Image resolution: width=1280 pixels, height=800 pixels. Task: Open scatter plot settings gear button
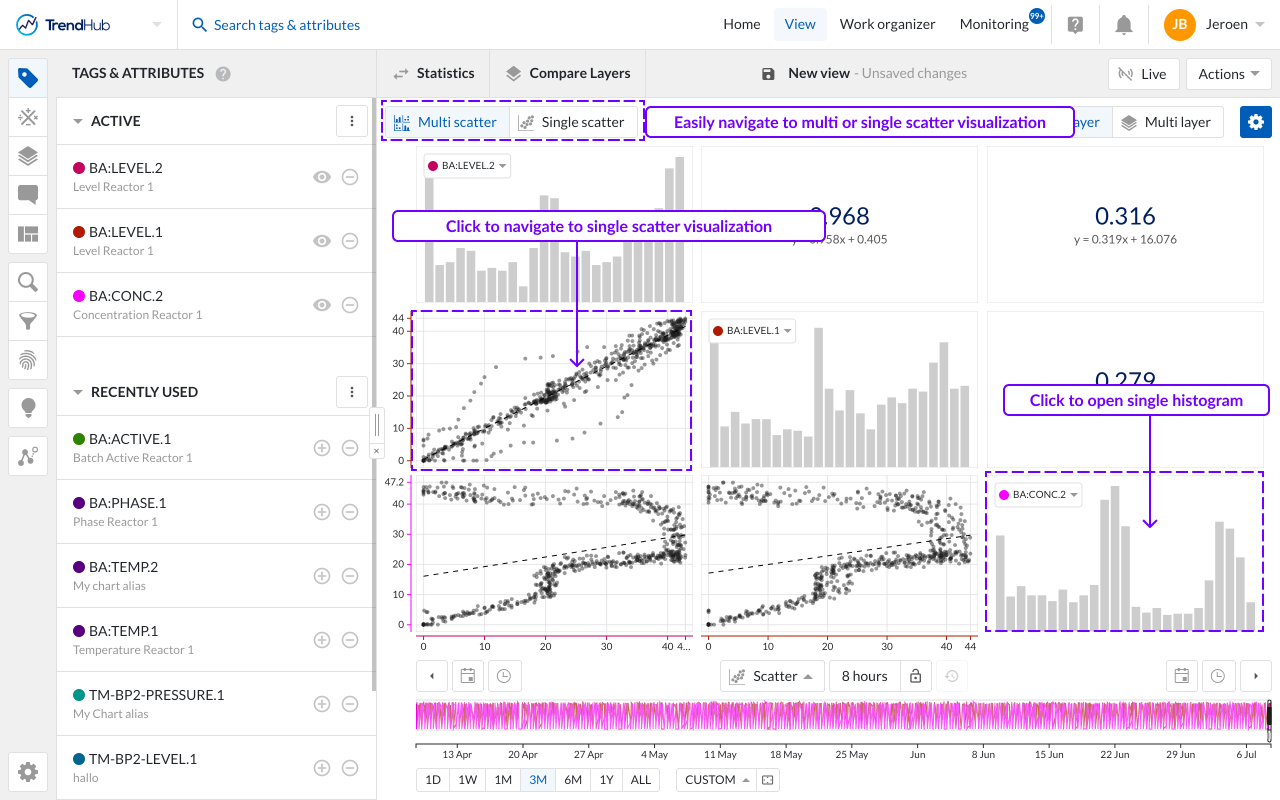pyautogui.click(x=1256, y=122)
